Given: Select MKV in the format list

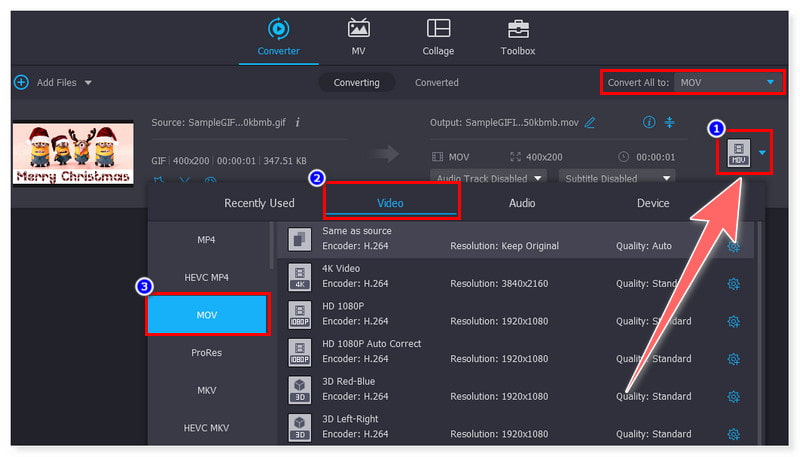Looking at the screenshot, I should pos(205,390).
